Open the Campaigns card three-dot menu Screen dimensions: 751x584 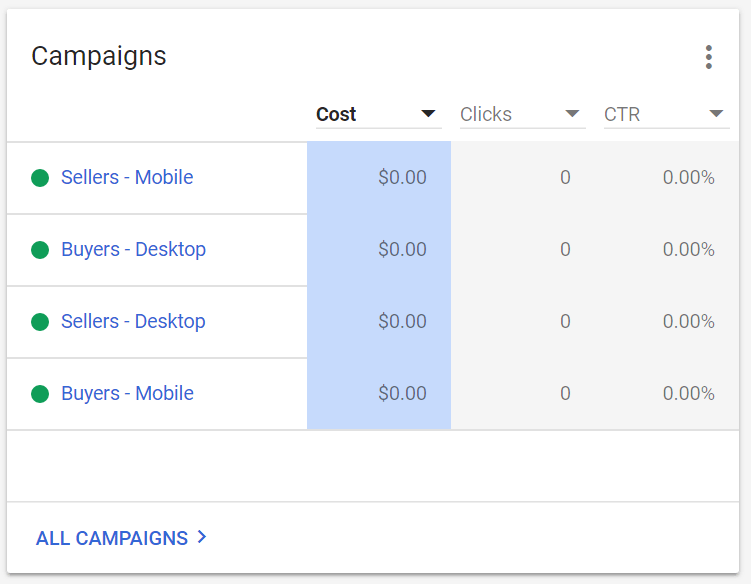[x=708, y=57]
